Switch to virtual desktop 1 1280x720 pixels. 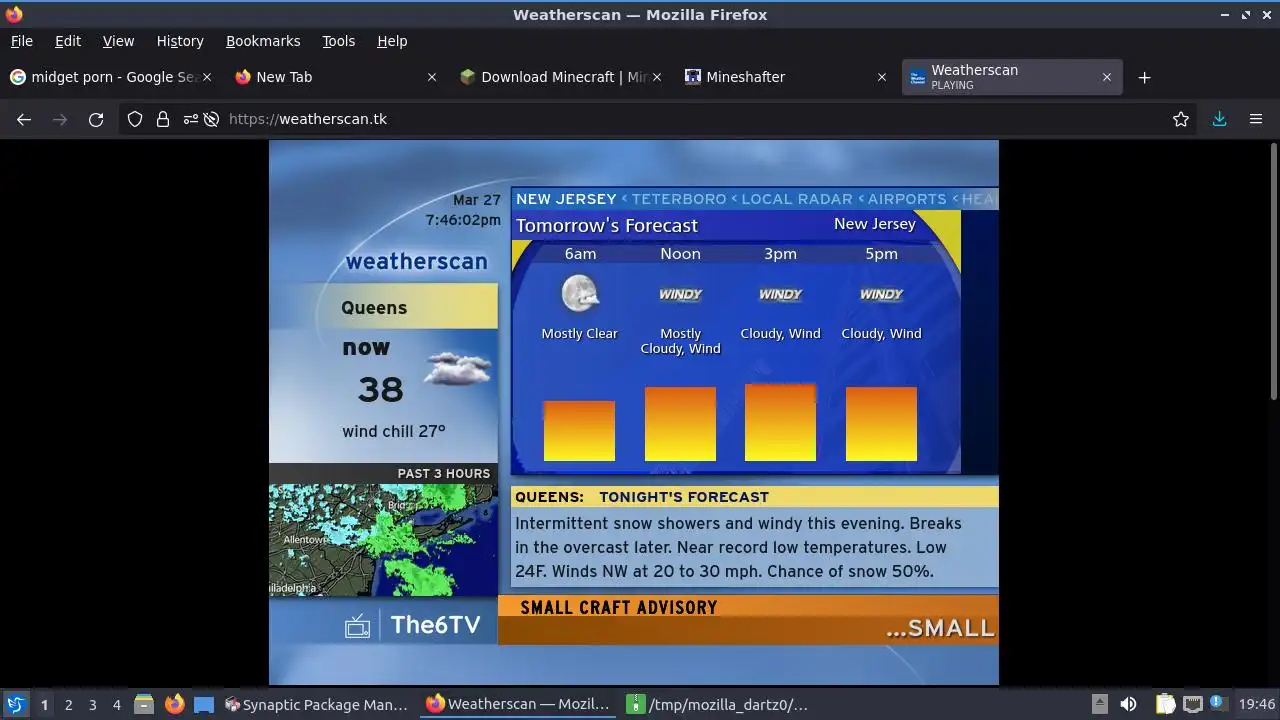[x=44, y=704]
